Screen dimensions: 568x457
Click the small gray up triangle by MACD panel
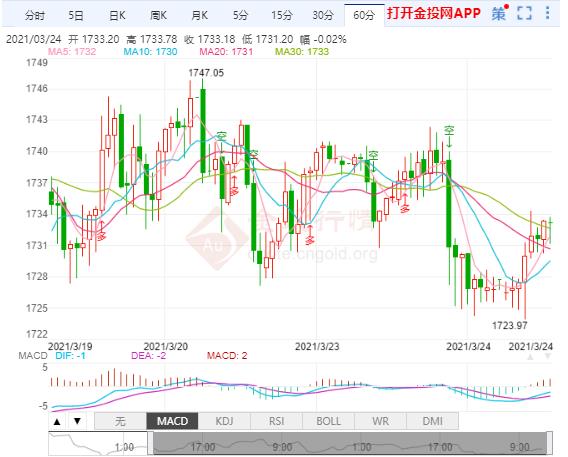click(530, 357)
